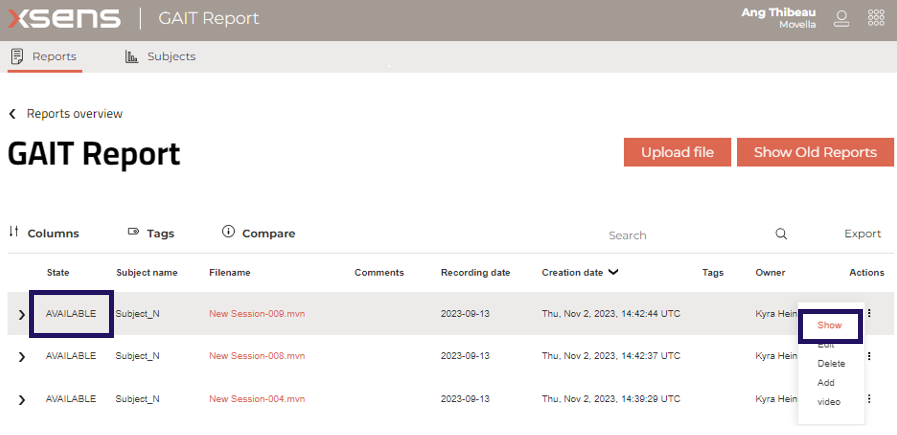This screenshot has height=435, width=897.
Task: Click creation date 14:39:29 UTC cell
Action: 611,399
